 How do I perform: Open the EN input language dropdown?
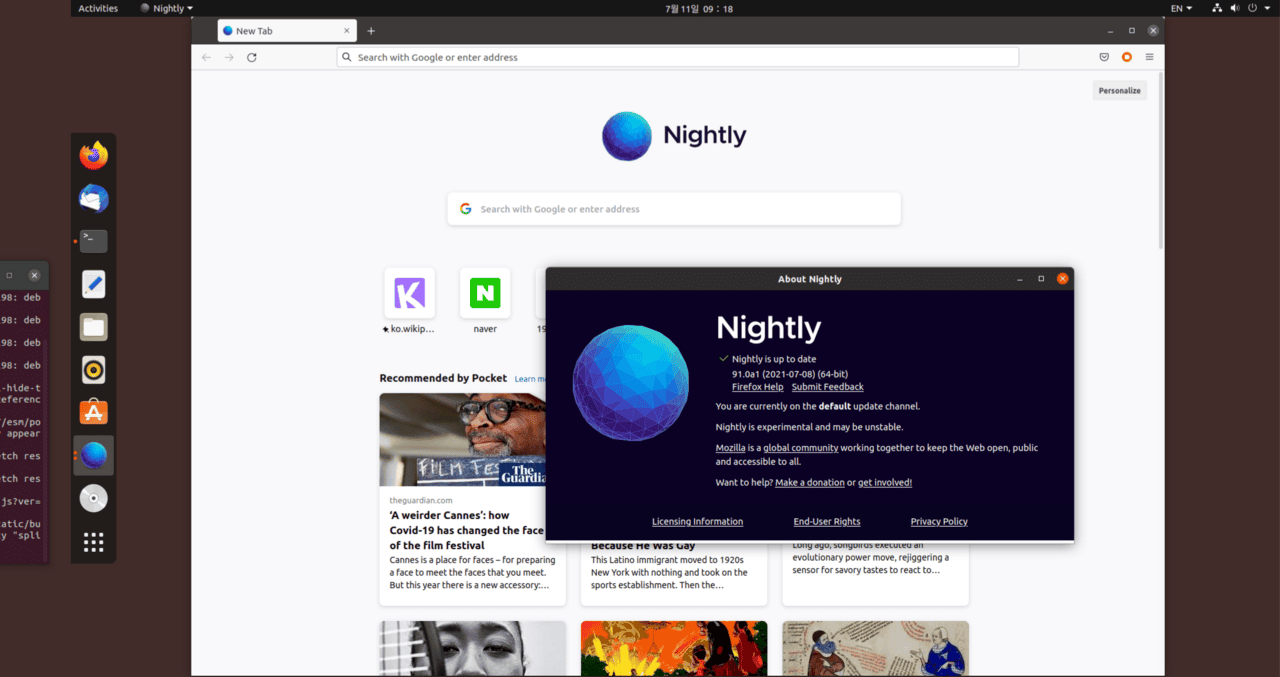1182,8
